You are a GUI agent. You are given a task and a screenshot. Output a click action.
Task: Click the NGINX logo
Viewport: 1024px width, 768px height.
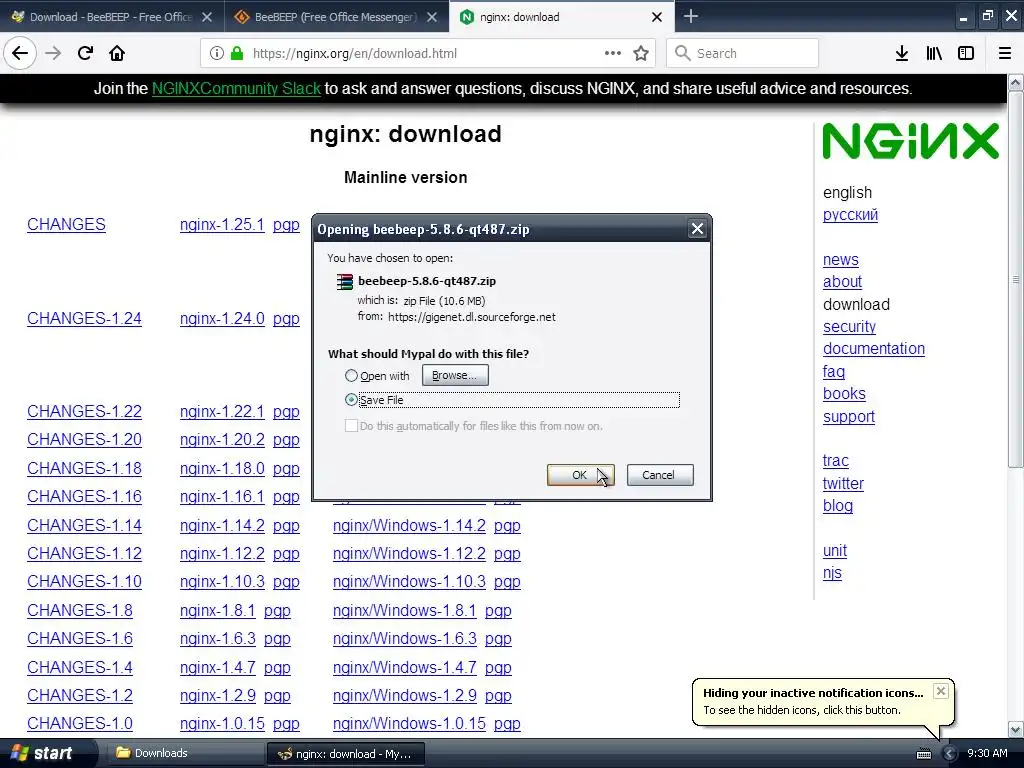click(x=910, y=141)
